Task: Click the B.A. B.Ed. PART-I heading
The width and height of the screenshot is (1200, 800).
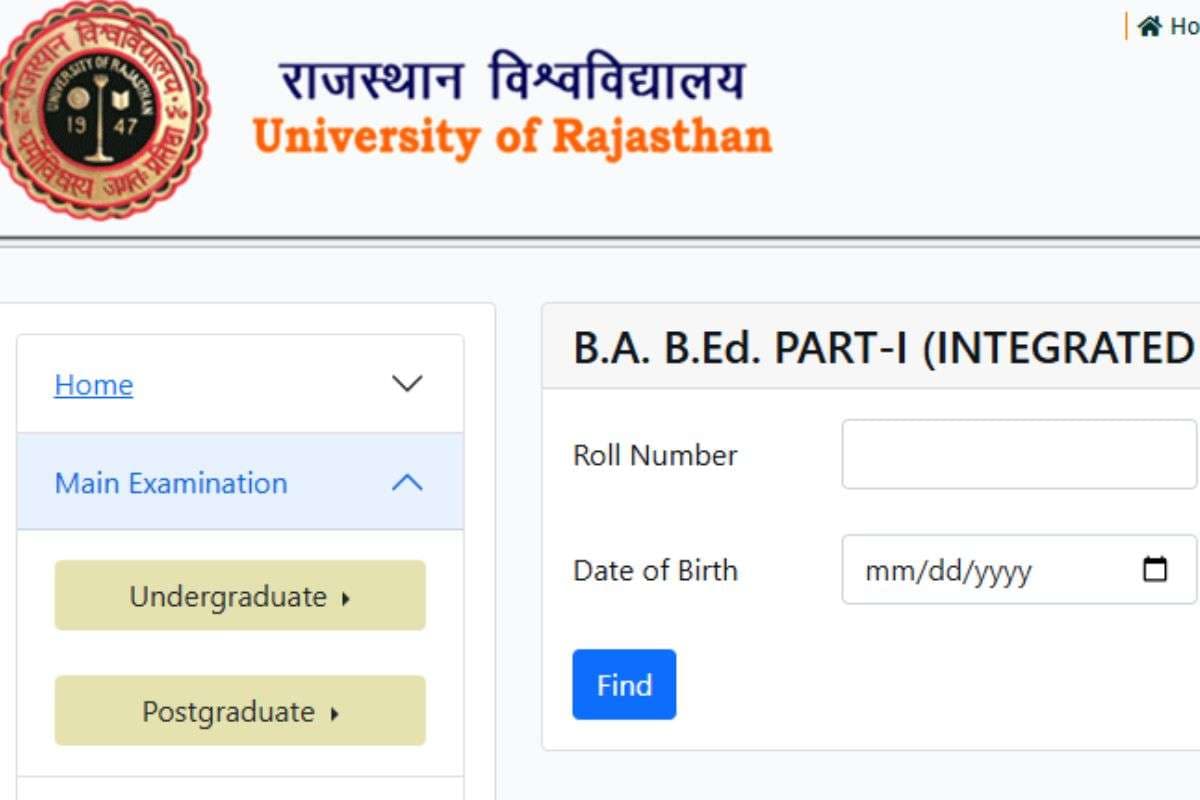Action: [880, 350]
